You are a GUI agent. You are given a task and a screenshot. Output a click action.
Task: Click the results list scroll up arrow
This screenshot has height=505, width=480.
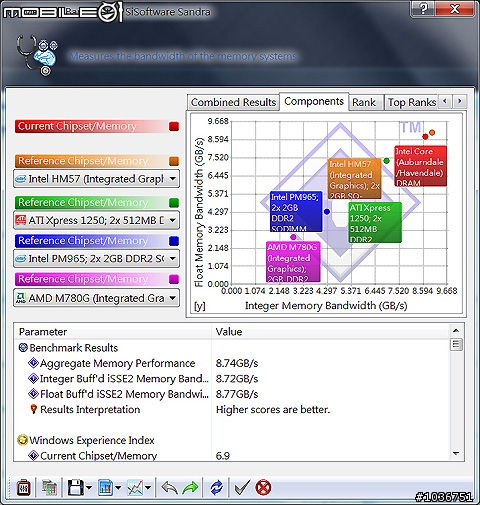click(x=456, y=330)
